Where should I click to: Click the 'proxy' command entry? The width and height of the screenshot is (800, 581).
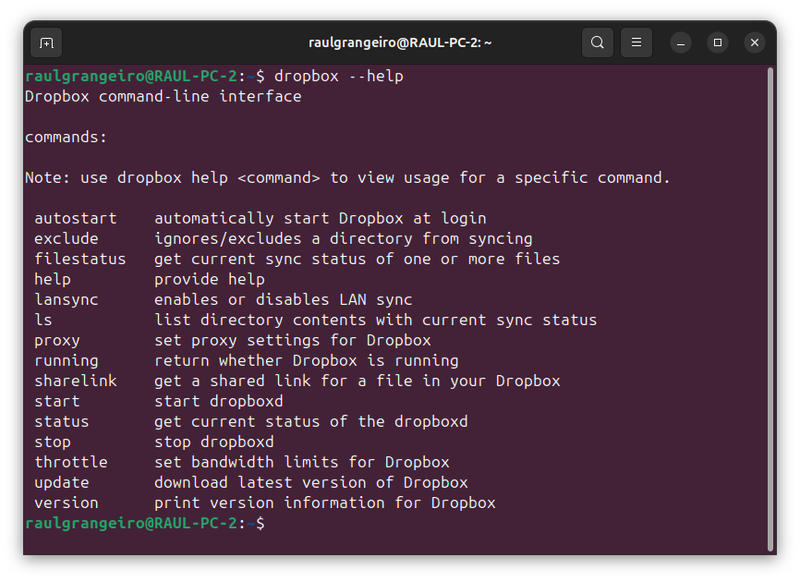[57, 340]
